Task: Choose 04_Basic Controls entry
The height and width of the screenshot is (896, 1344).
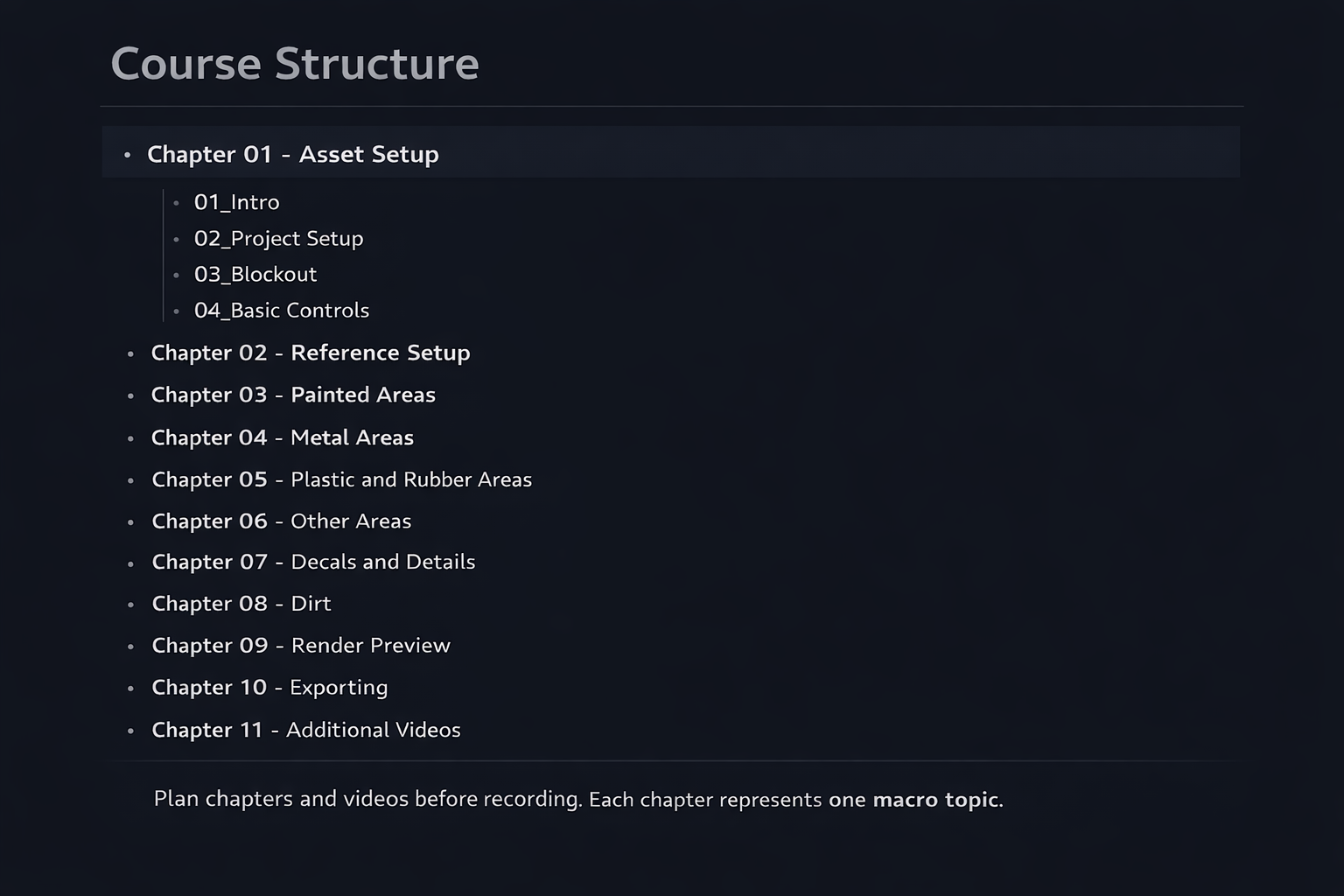Action: coord(281,310)
